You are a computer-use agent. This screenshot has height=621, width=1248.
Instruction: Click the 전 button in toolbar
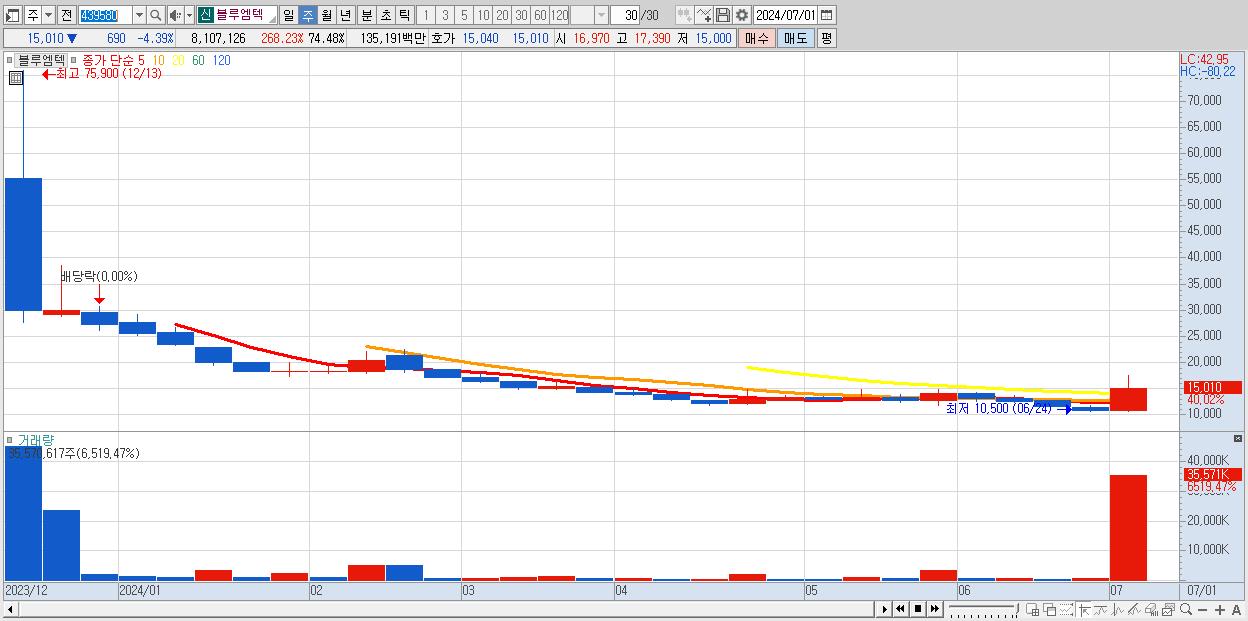point(66,15)
